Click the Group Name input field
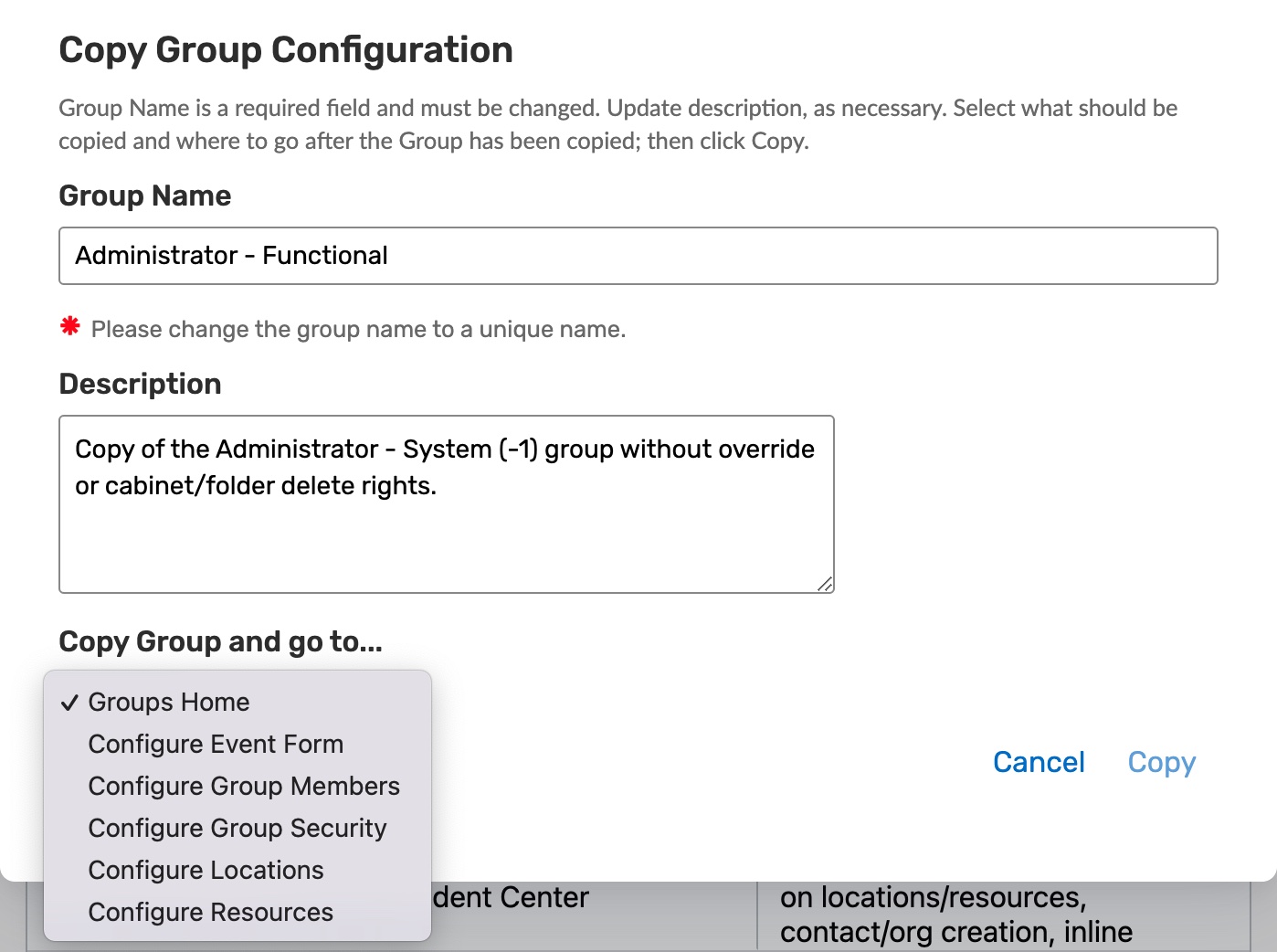The width and height of the screenshot is (1277, 952). 638,256
